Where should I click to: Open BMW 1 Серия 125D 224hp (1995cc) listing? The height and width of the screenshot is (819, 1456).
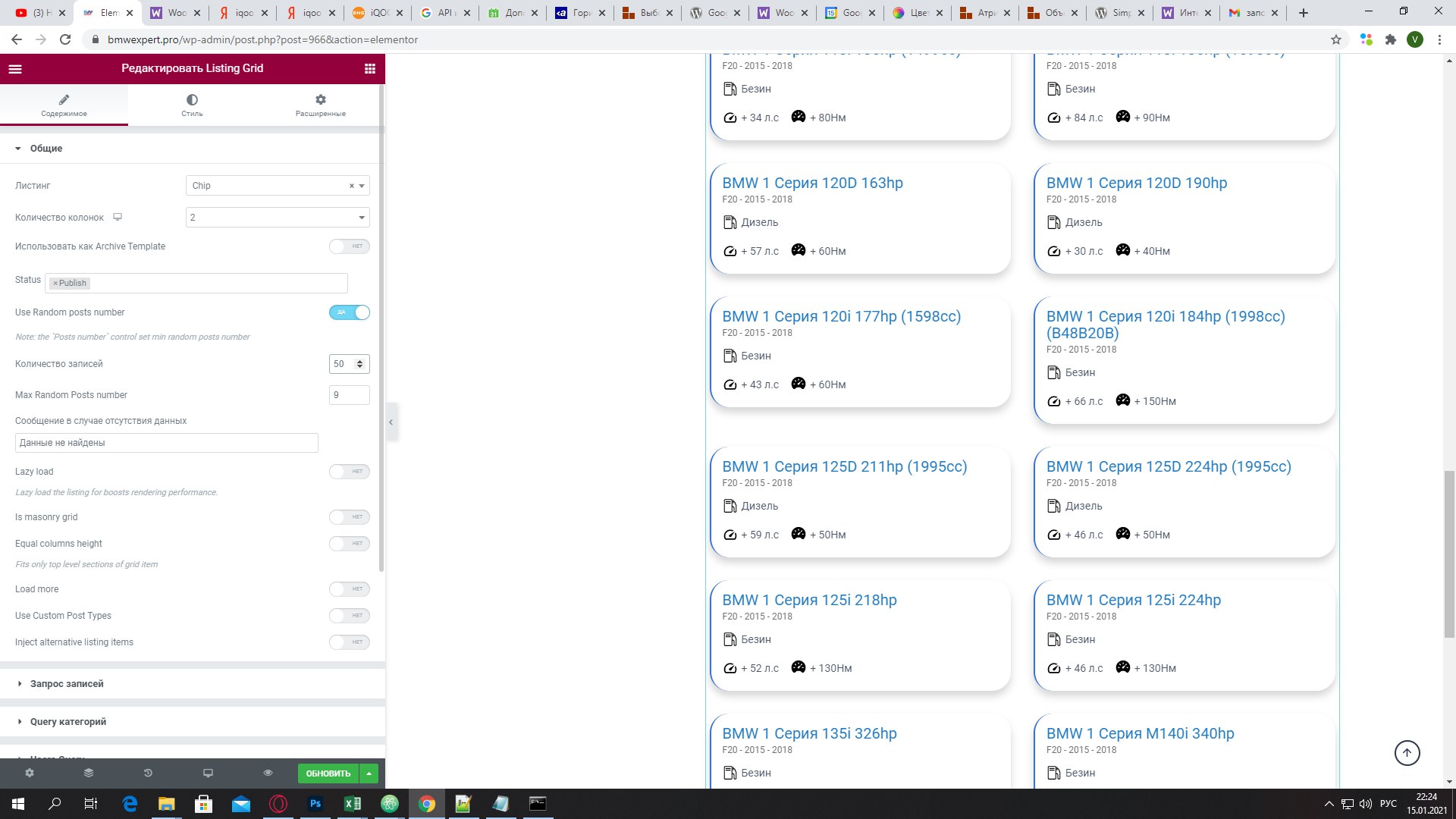(1169, 466)
